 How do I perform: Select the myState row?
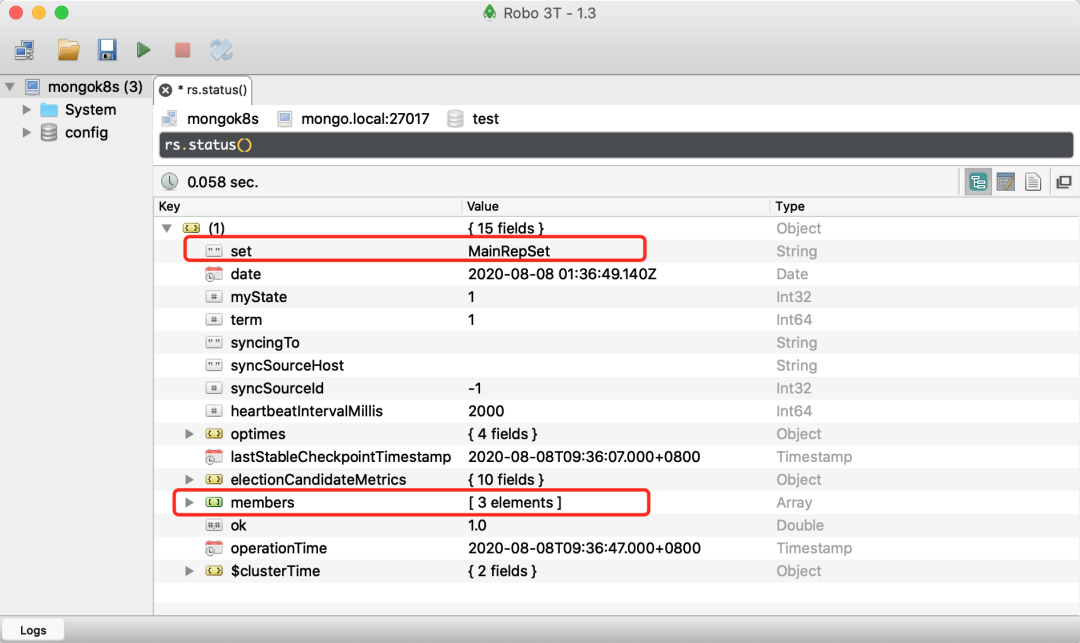point(616,297)
